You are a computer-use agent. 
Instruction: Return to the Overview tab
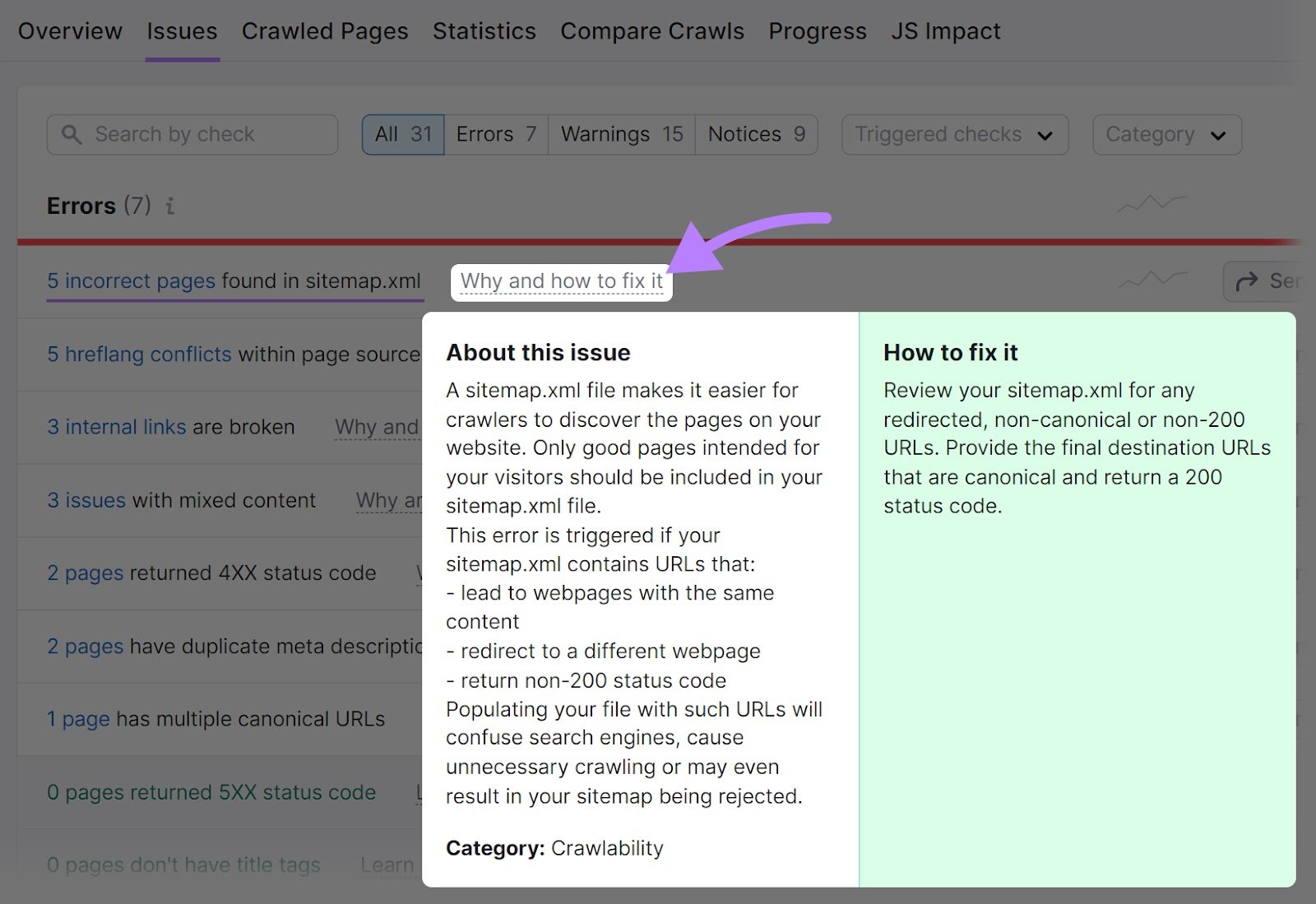tap(70, 31)
